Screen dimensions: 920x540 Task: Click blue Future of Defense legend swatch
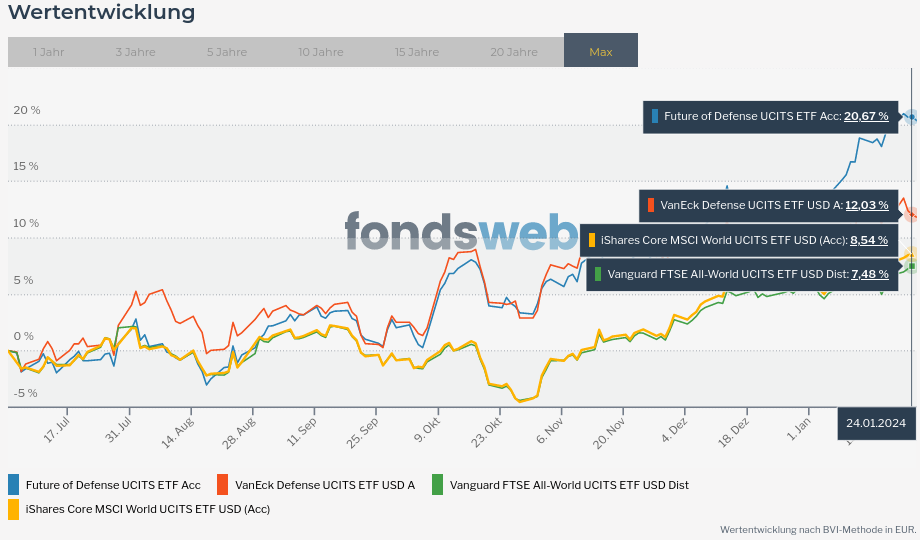(13, 485)
